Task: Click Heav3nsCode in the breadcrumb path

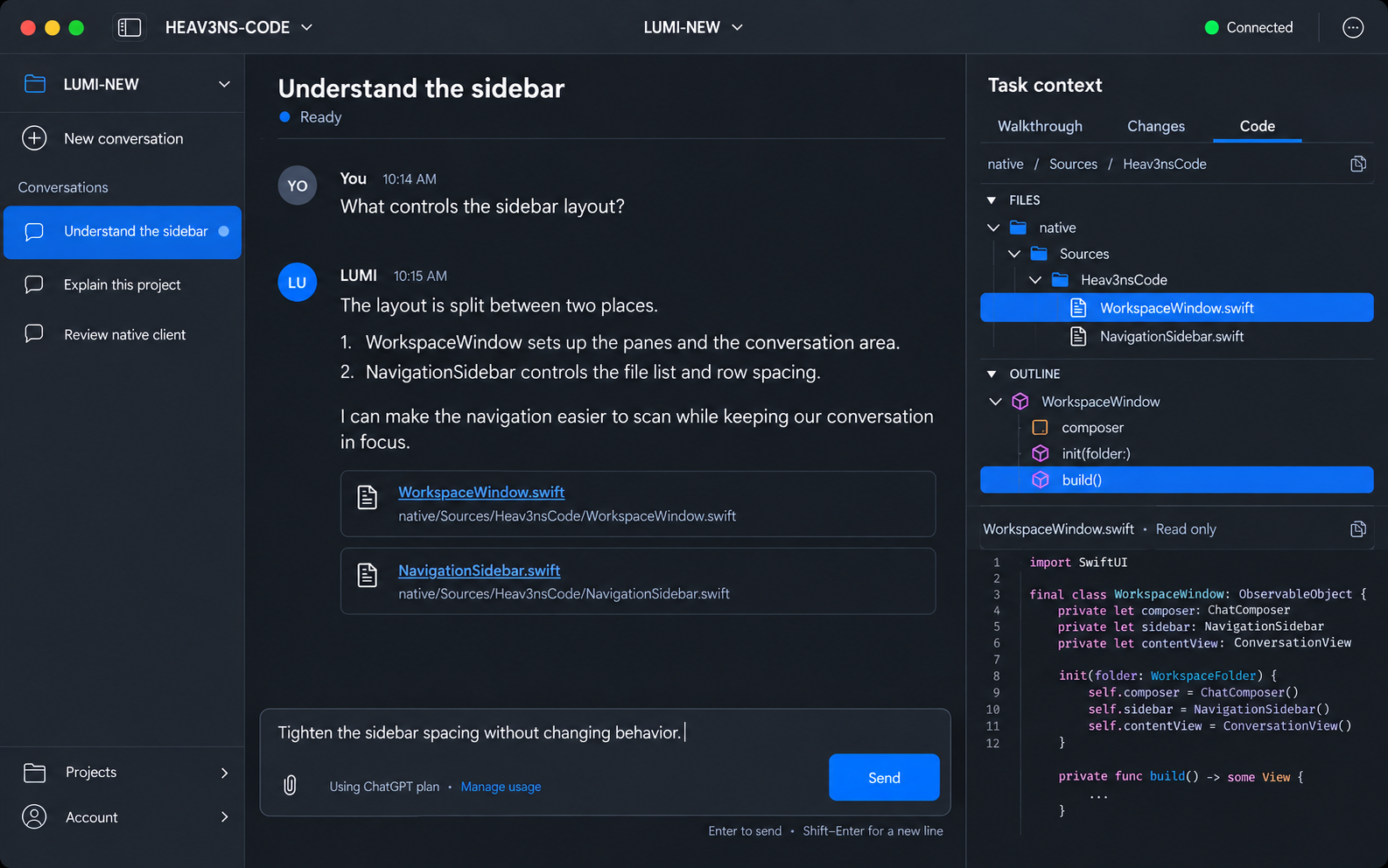Action: click(x=1165, y=164)
